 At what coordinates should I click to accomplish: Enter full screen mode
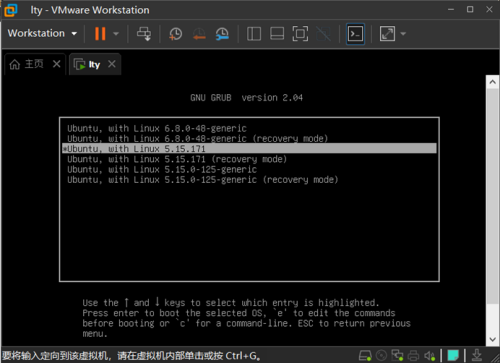click(300, 34)
